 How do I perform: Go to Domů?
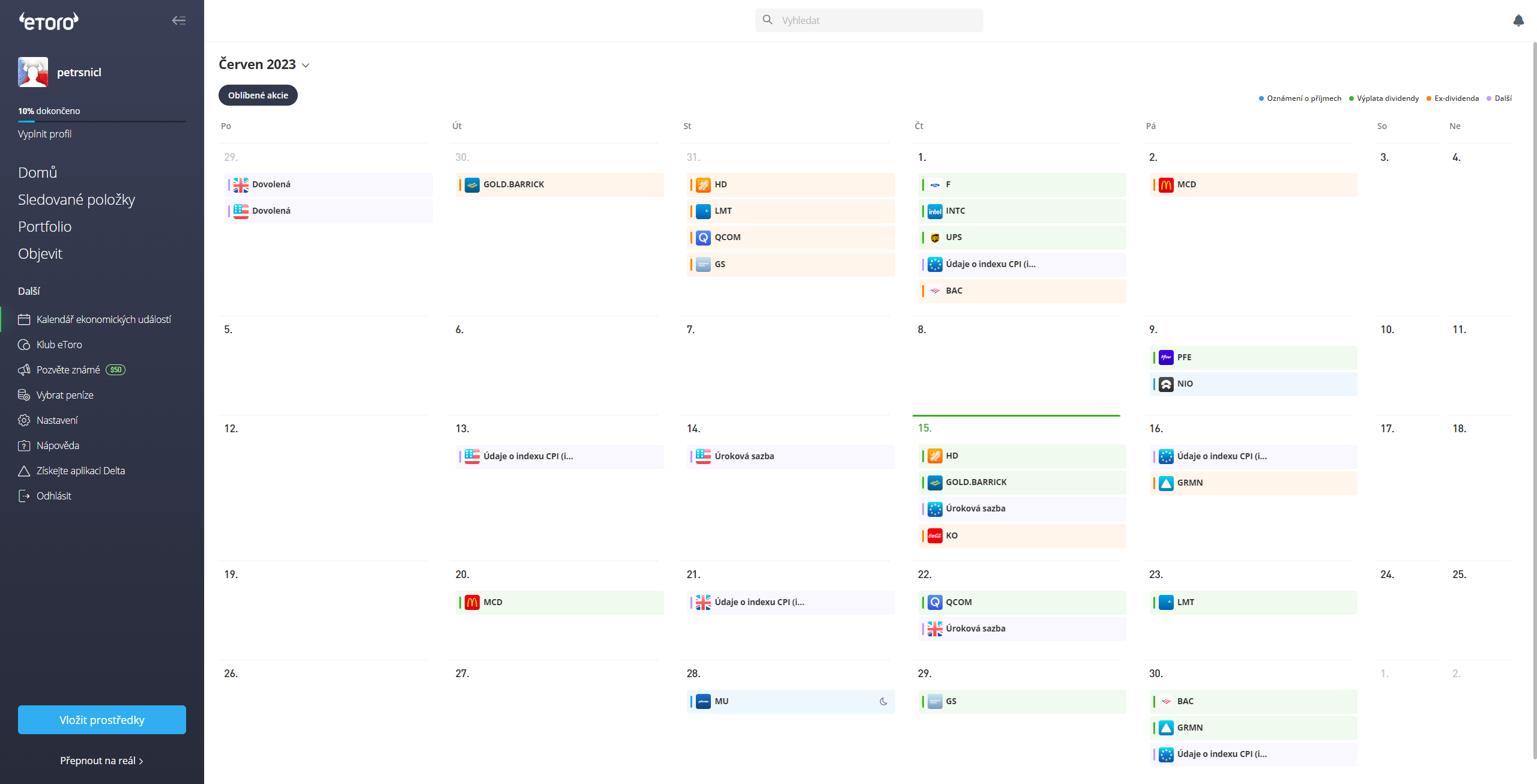click(x=38, y=173)
